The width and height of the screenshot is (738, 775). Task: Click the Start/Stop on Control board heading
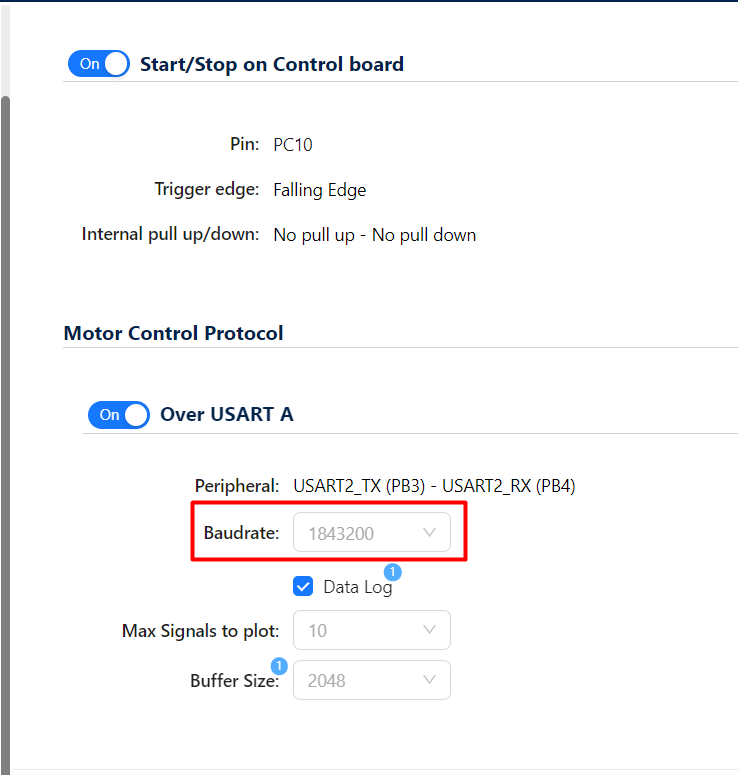click(272, 64)
